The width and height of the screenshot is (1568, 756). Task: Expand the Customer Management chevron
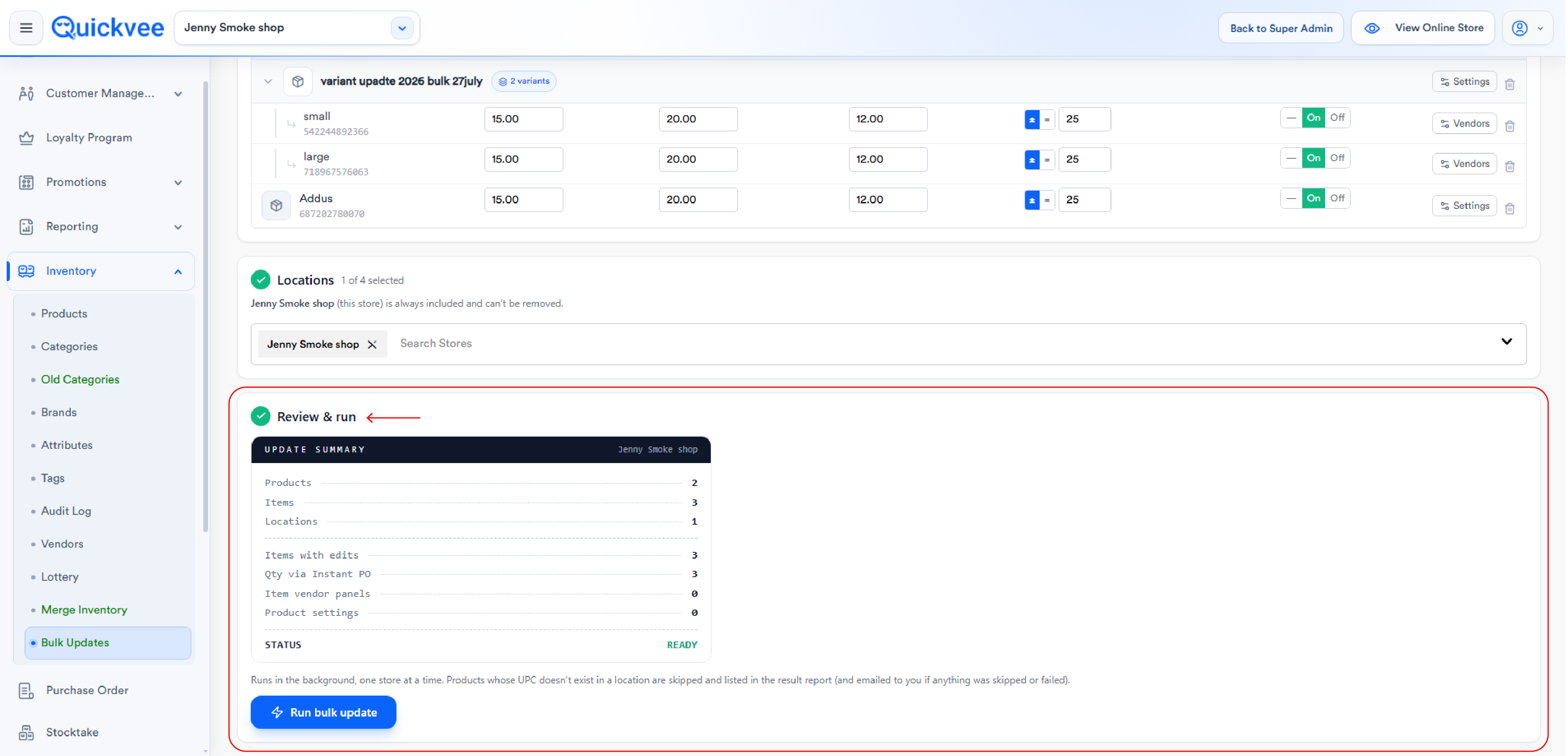(x=178, y=94)
